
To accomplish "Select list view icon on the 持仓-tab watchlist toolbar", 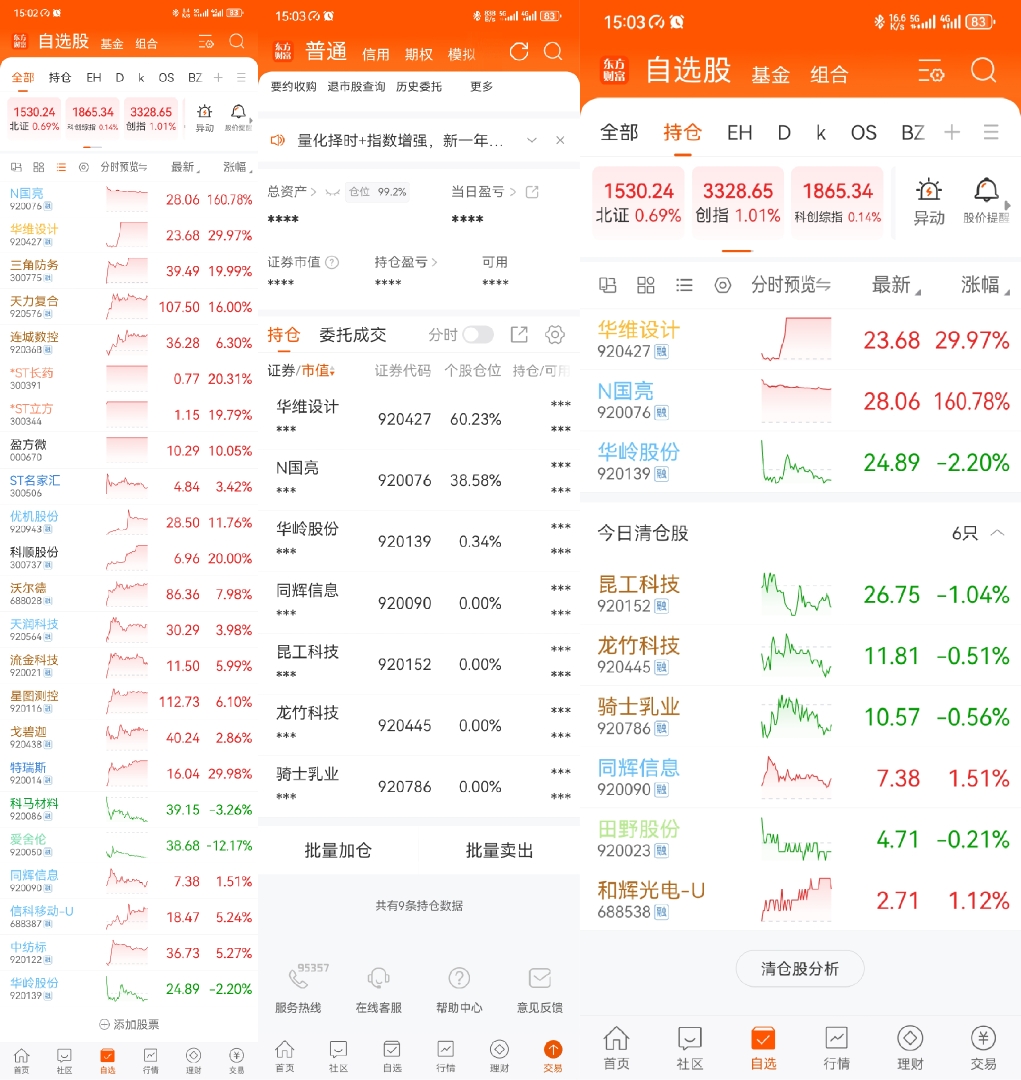I will [684, 284].
